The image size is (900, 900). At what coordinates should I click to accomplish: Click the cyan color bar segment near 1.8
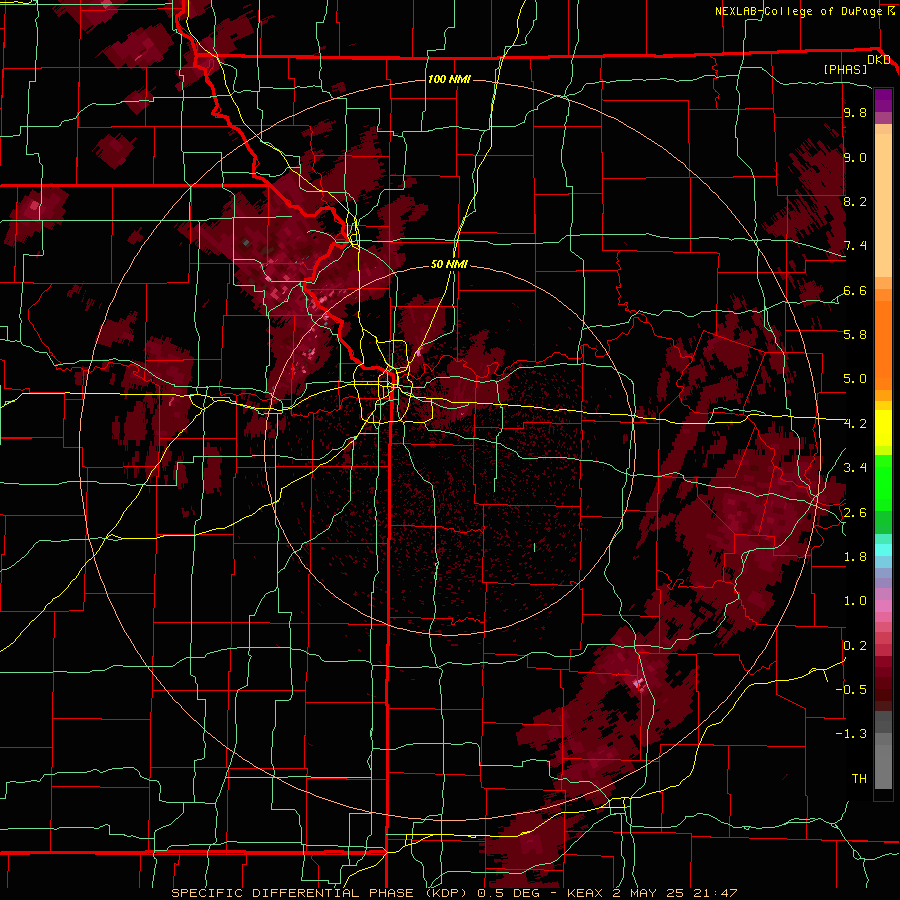[883, 550]
